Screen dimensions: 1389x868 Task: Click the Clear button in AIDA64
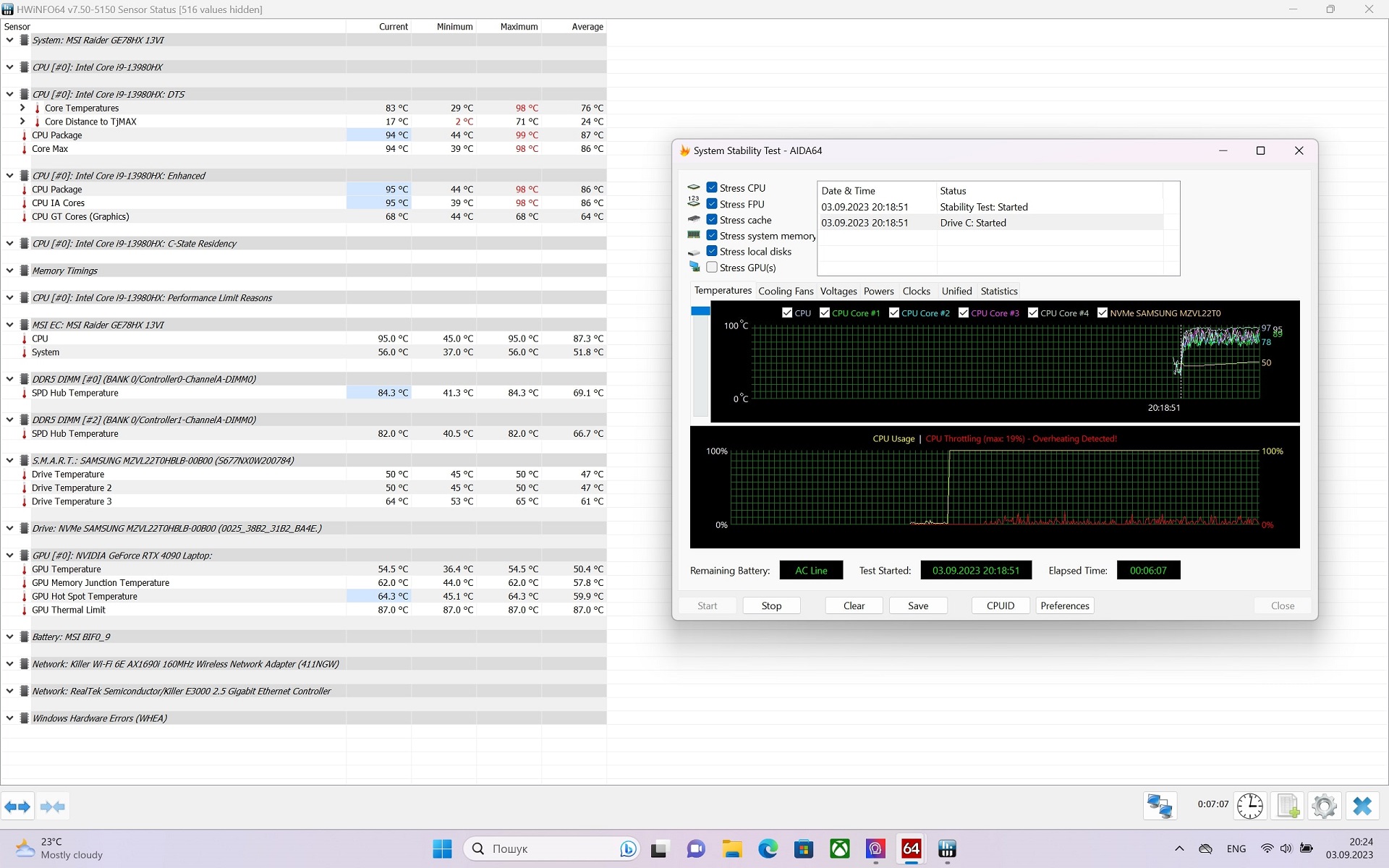click(x=854, y=605)
